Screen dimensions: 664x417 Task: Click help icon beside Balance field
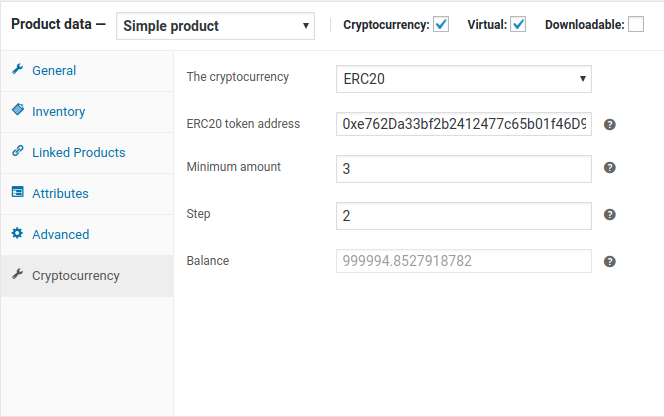pos(610,262)
